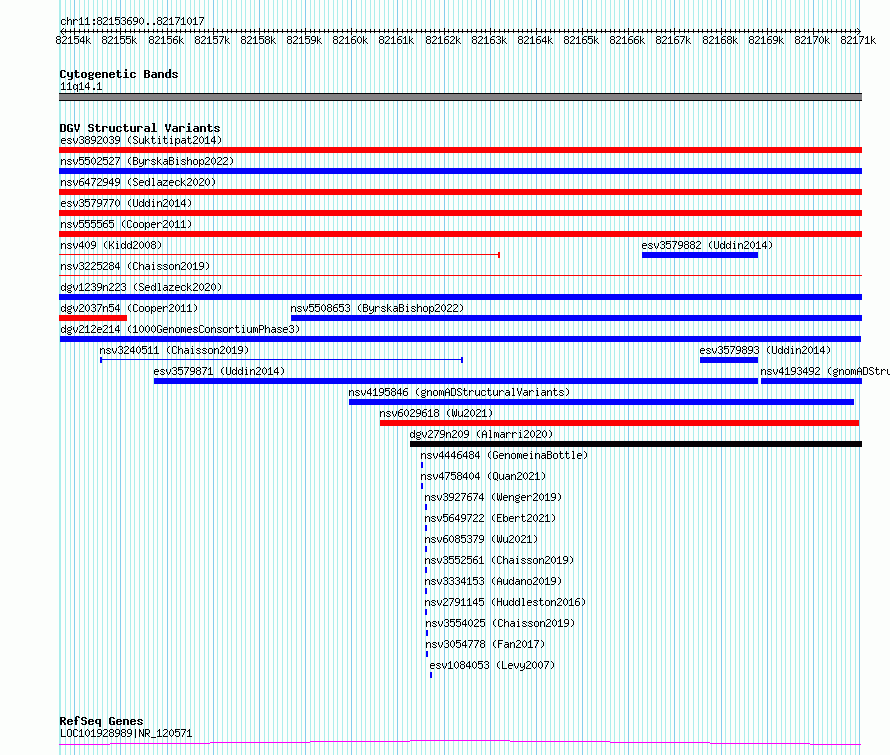This screenshot has width=890, height=755.
Task: Click the black bar under dgv279n209
Action: 636,444
